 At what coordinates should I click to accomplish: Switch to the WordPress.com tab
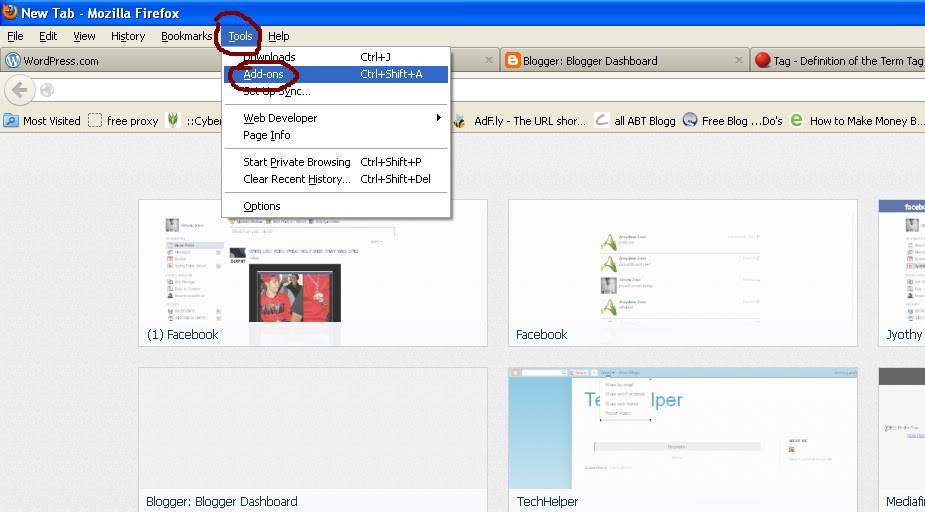[112, 60]
